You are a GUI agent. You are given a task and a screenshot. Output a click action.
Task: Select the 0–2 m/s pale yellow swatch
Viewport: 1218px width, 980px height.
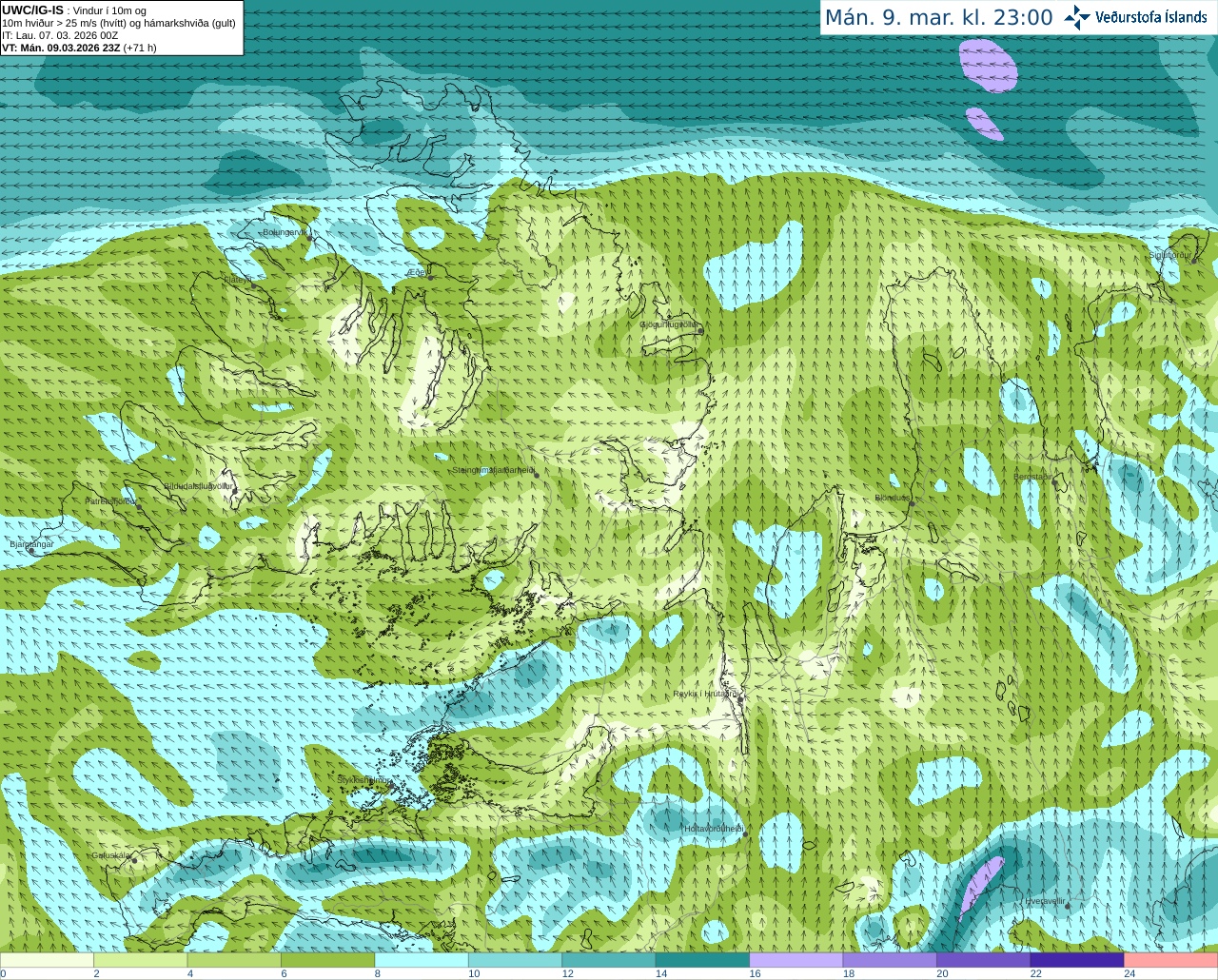pos(49,960)
